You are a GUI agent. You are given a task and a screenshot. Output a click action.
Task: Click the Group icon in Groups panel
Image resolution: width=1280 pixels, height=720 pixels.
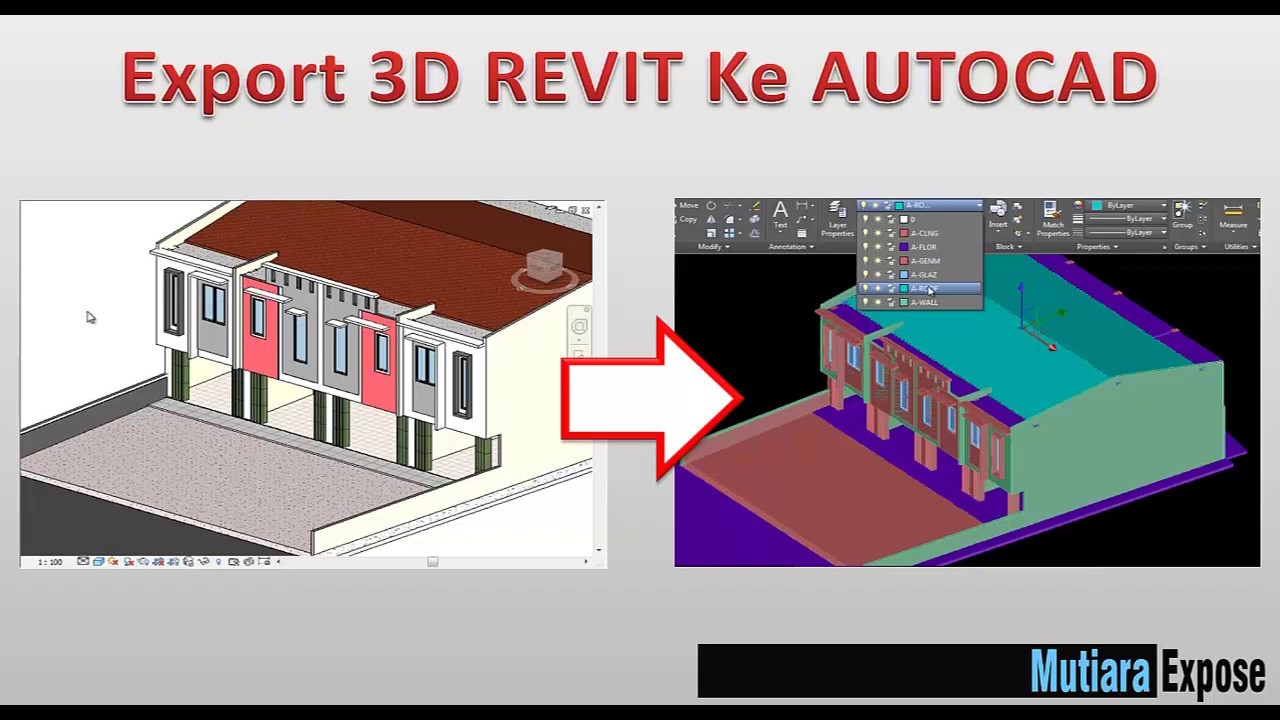point(1180,209)
